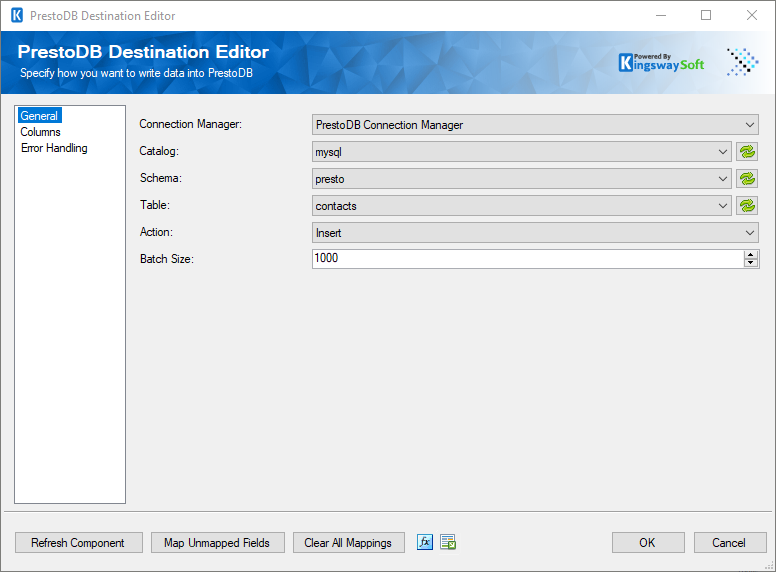Click the Connection Manager label
The image size is (776, 572).
point(191,124)
